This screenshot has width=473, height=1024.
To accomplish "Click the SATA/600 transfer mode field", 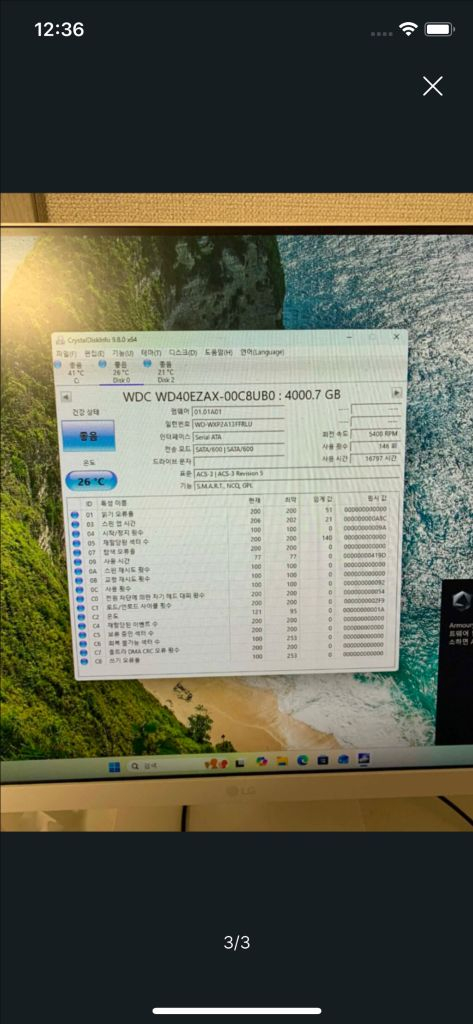I will 238,449.
